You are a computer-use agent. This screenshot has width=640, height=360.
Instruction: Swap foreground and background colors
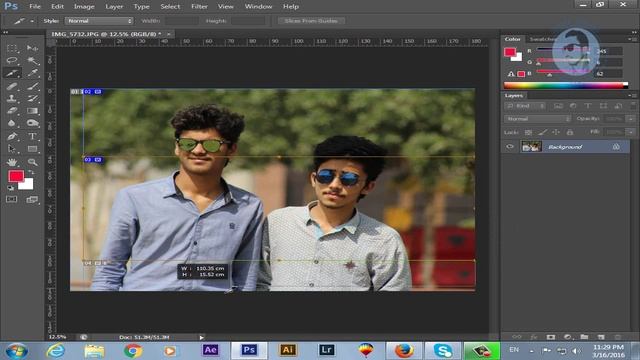pyautogui.click(x=31, y=172)
